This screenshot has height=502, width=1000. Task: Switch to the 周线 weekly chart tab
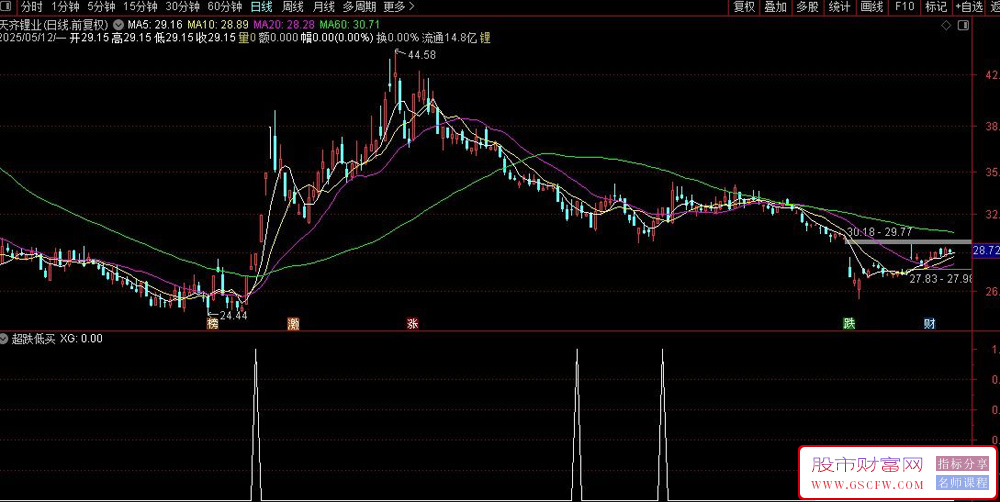click(293, 7)
